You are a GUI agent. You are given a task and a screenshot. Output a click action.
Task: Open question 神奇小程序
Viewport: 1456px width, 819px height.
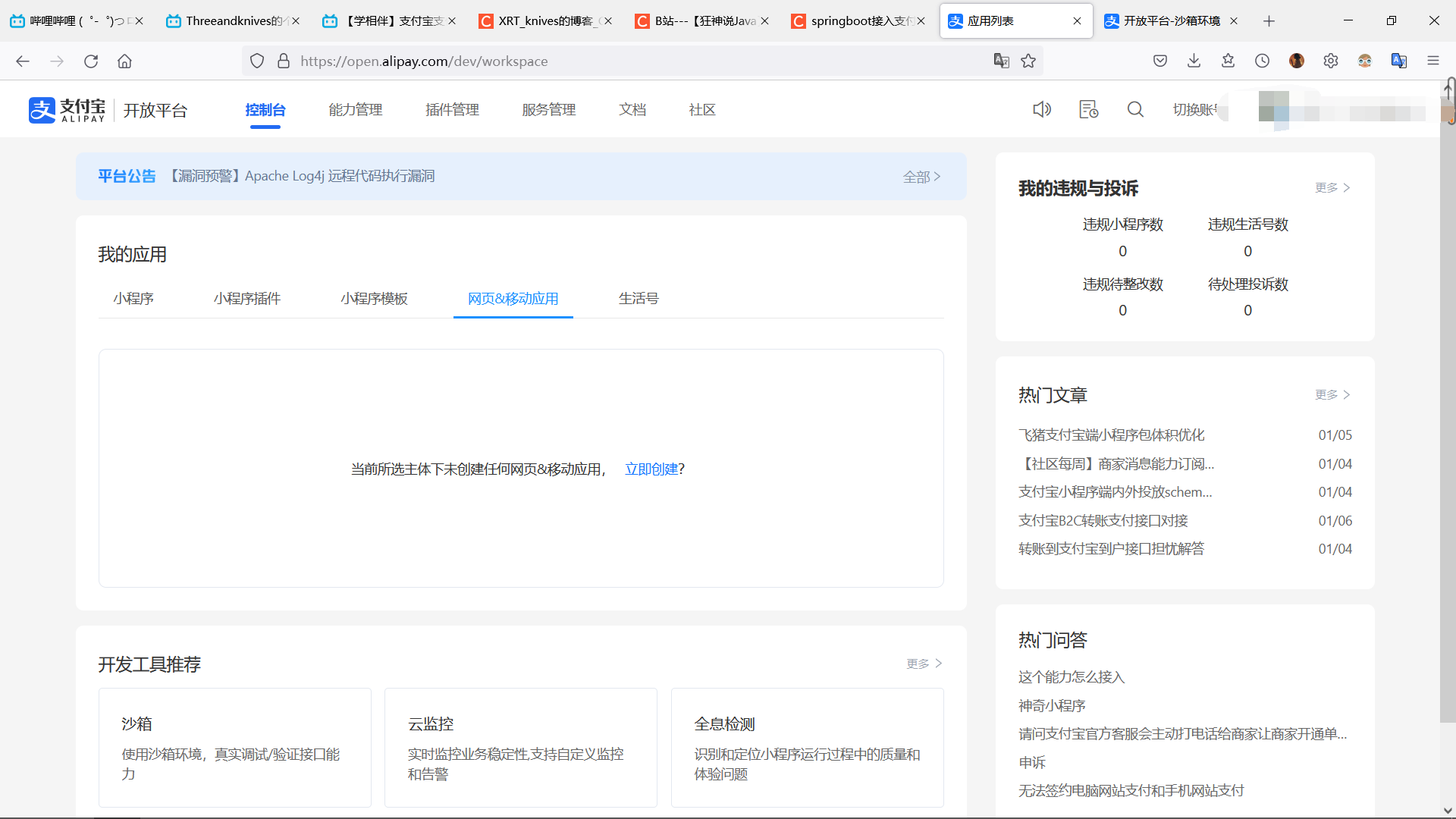click(x=1052, y=706)
